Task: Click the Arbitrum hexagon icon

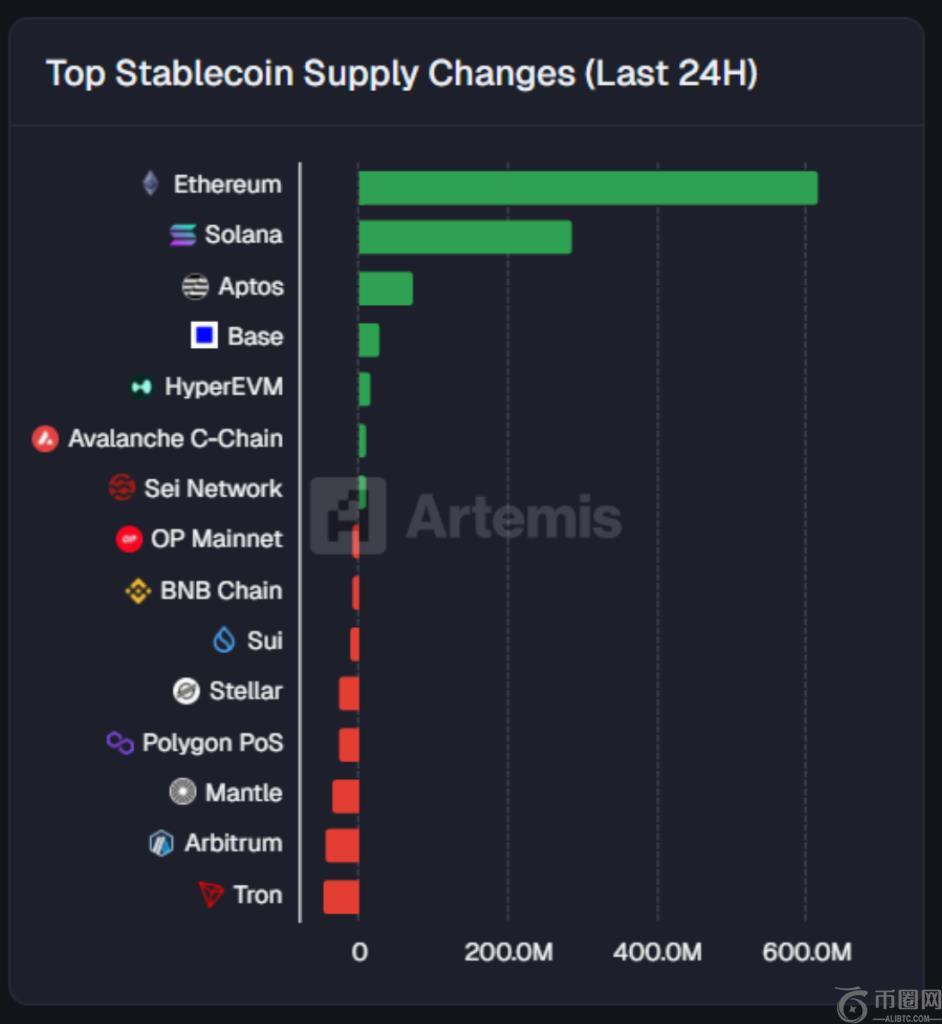Action: click(x=161, y=843)
